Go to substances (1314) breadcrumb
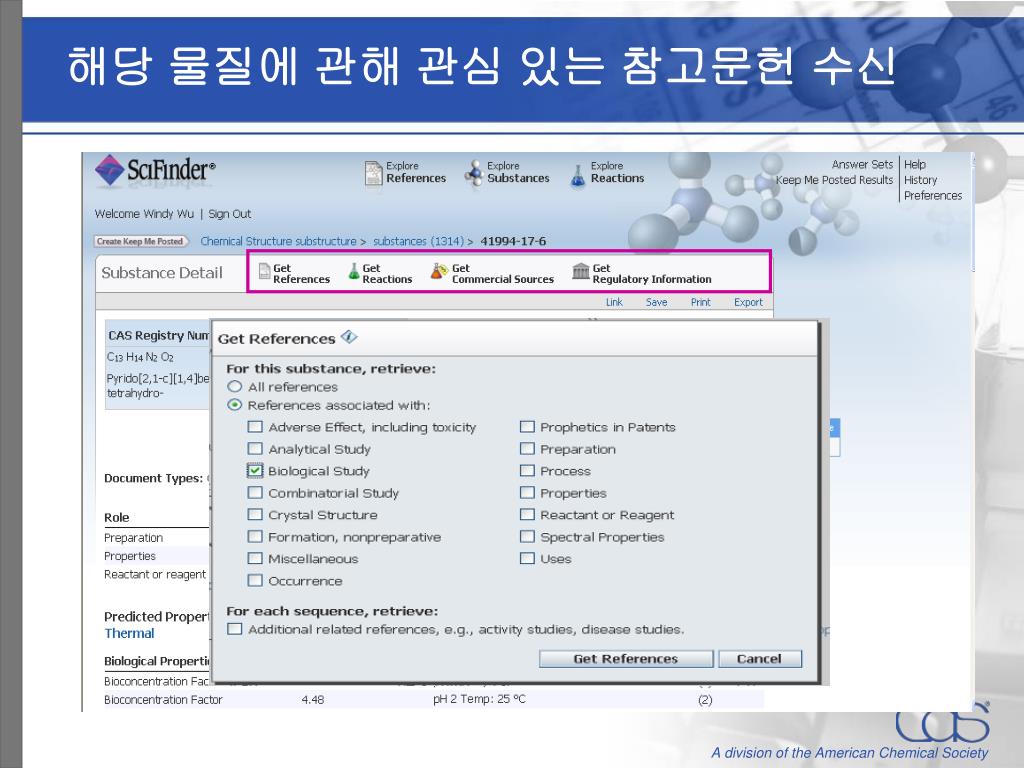The width and height of the screenshot is (1024, 768). click(419, 242)
